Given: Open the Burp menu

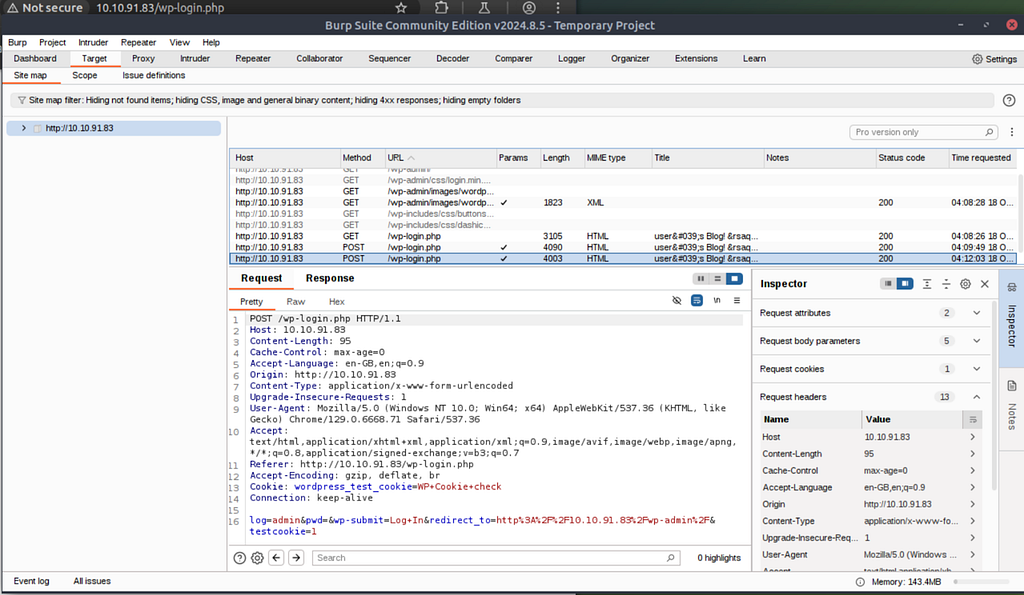Looking at the screenshot, I should coord(18,42).
